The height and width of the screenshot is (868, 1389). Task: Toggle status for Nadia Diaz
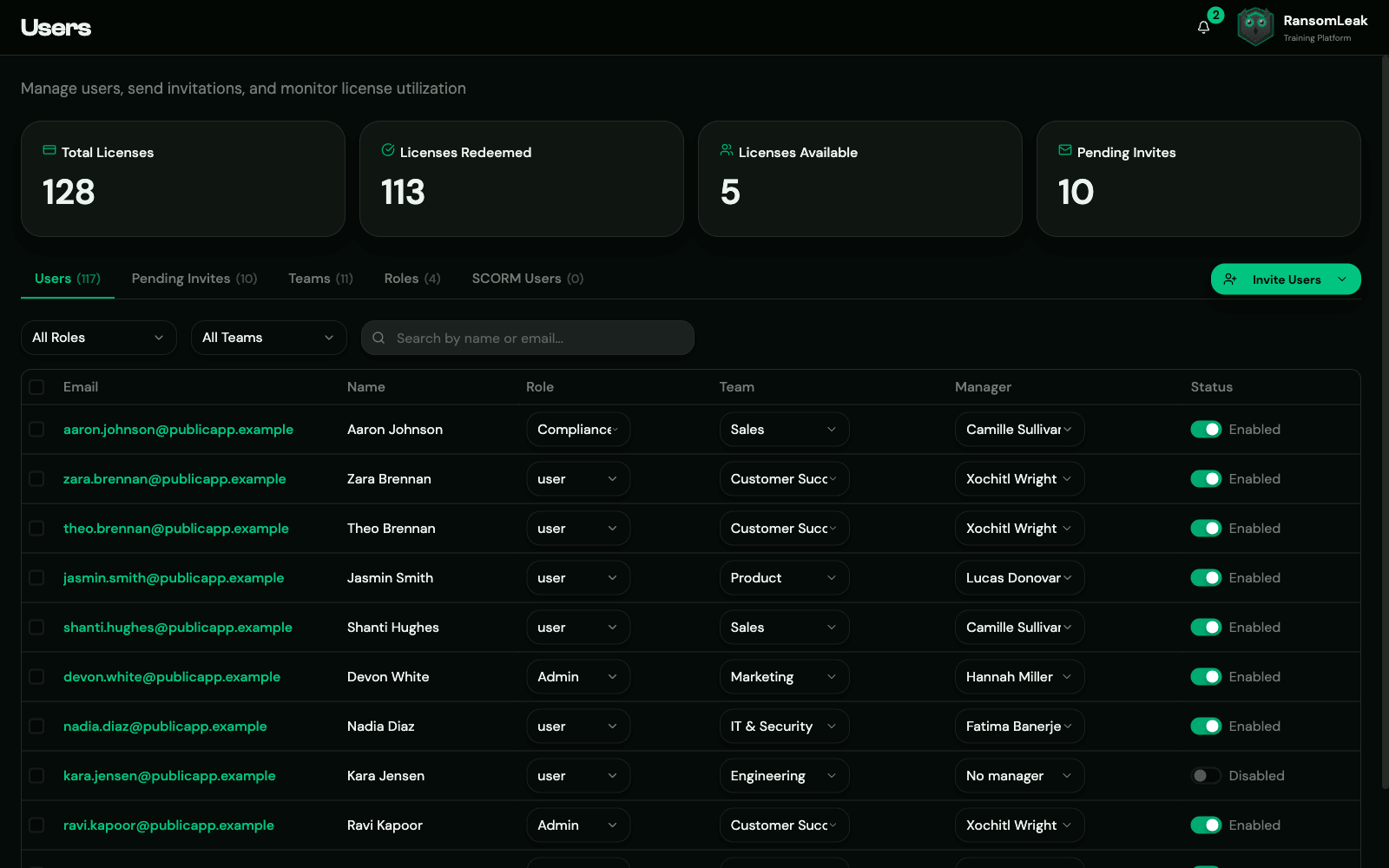(1206, 727)
